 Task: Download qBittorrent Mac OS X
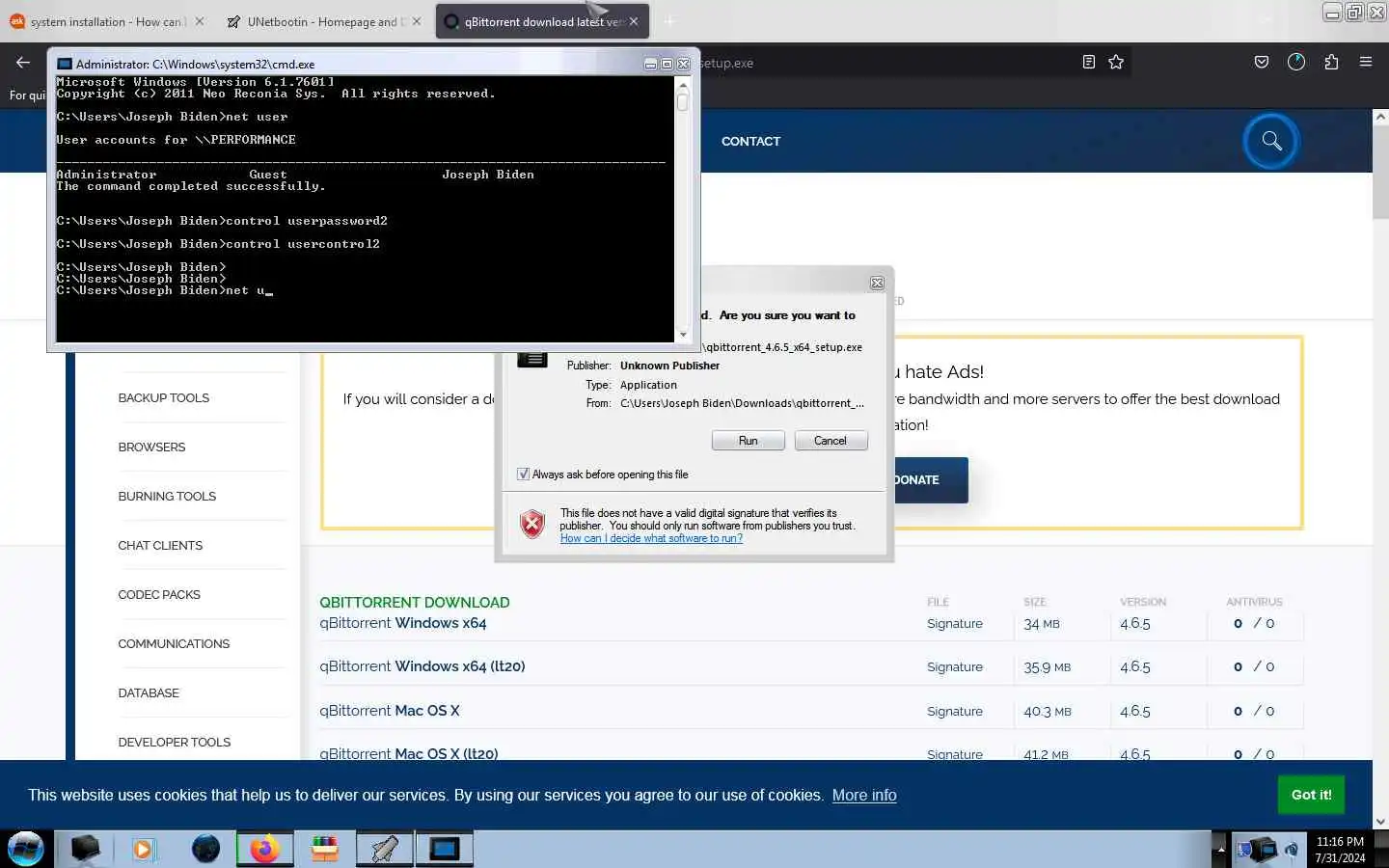click(389, 711)
